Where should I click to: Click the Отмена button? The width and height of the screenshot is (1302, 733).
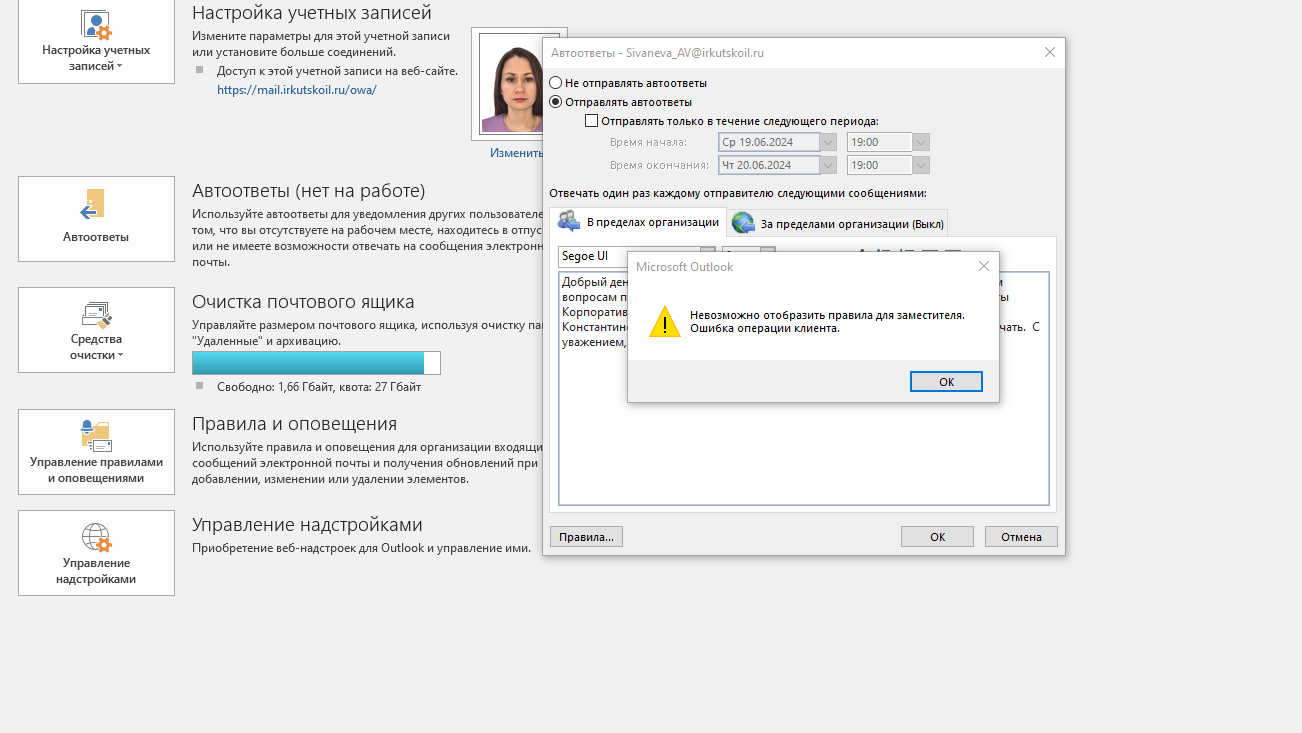1021,537
